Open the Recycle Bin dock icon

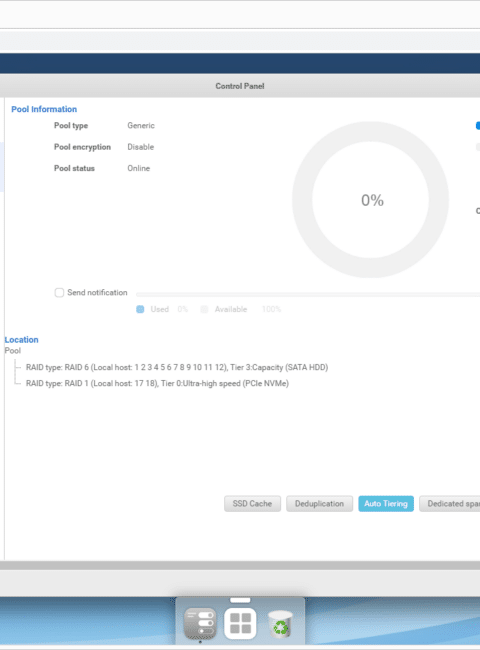281,623
